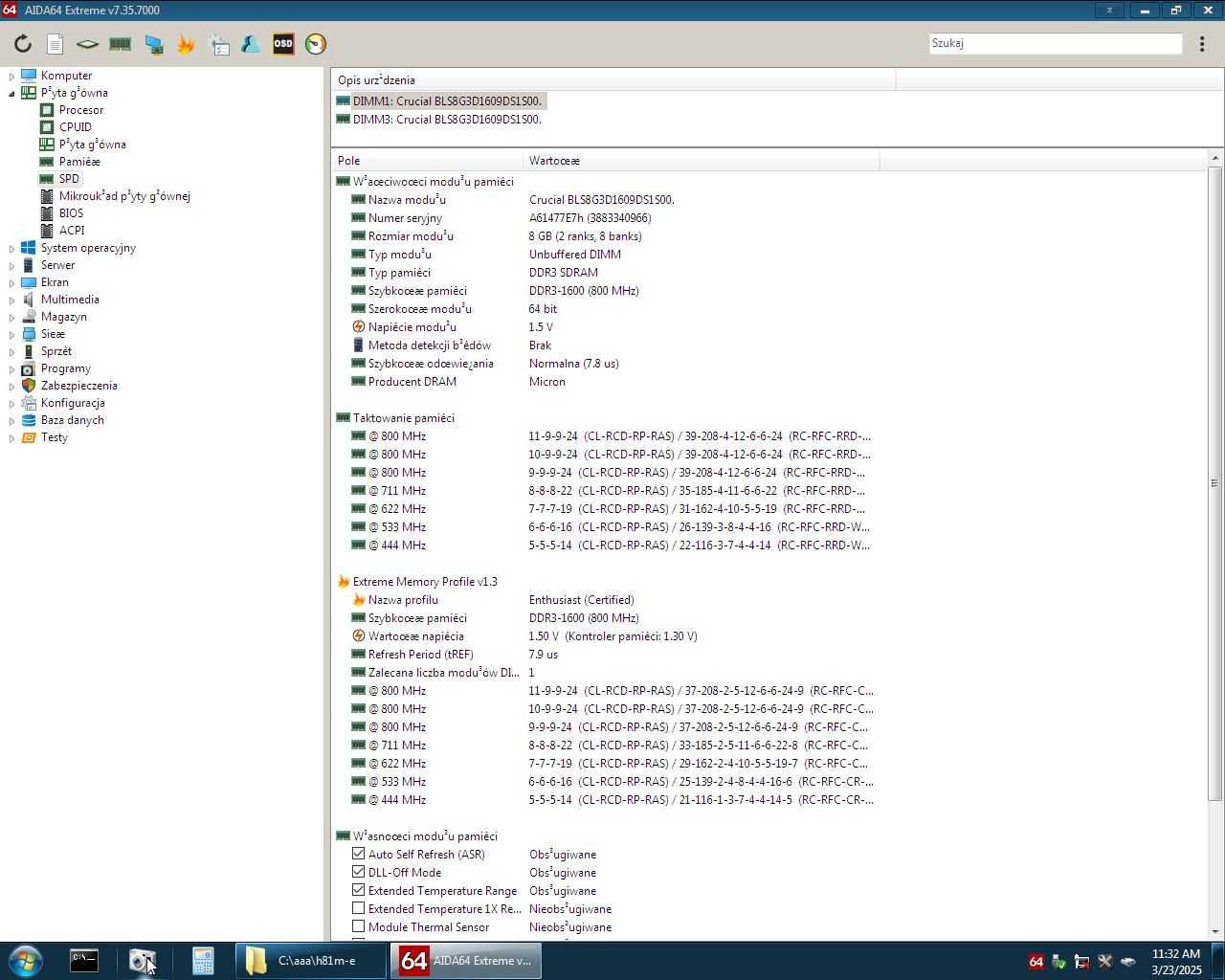Toggle DLL-Off Mode checkbox
The height and width of the screenshot is (980, 1225).
click(x=358, y=872)
